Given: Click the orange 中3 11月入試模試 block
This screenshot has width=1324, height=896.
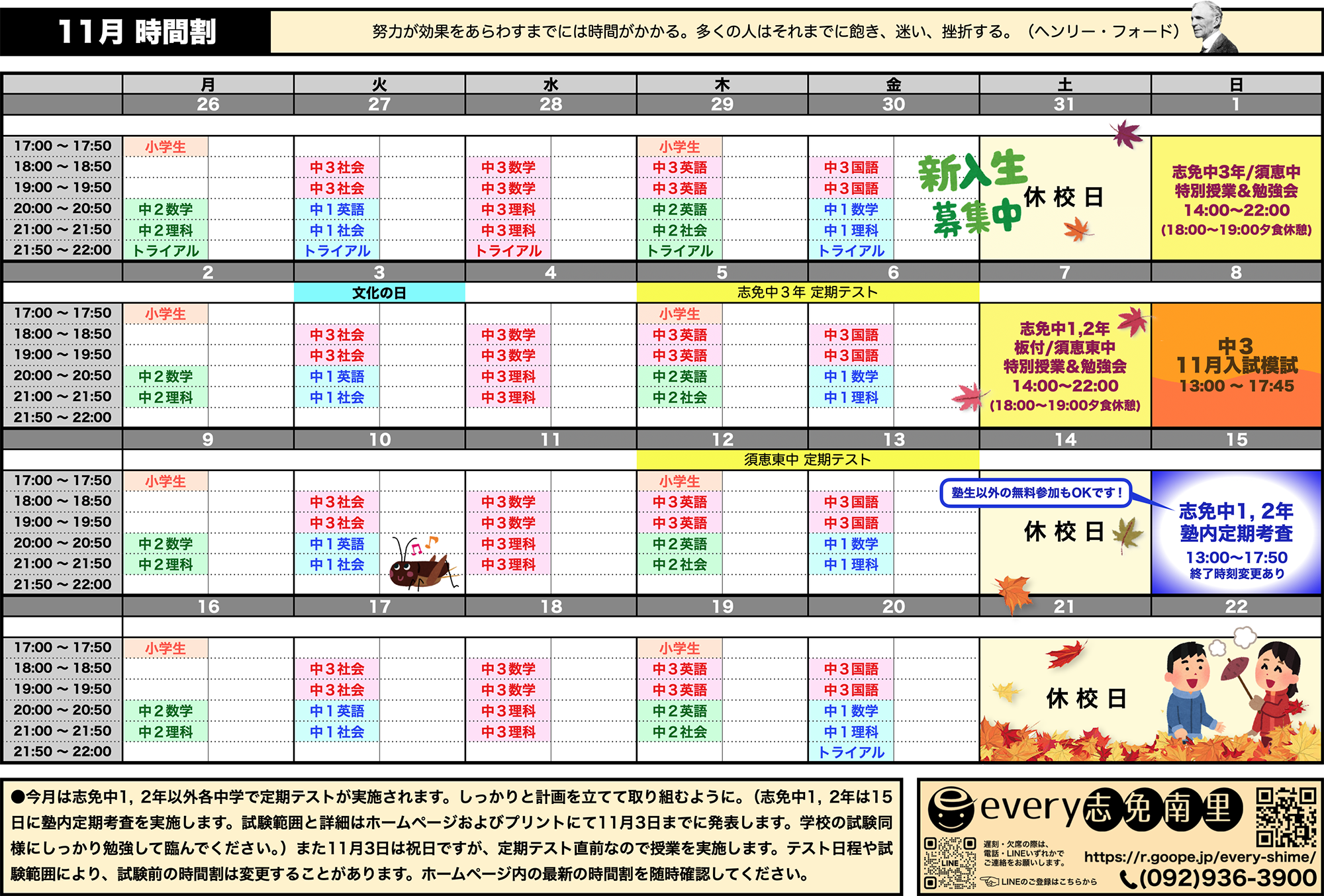Looking at the screenshot, I should pyautogui.click(x=1236, y=365).
